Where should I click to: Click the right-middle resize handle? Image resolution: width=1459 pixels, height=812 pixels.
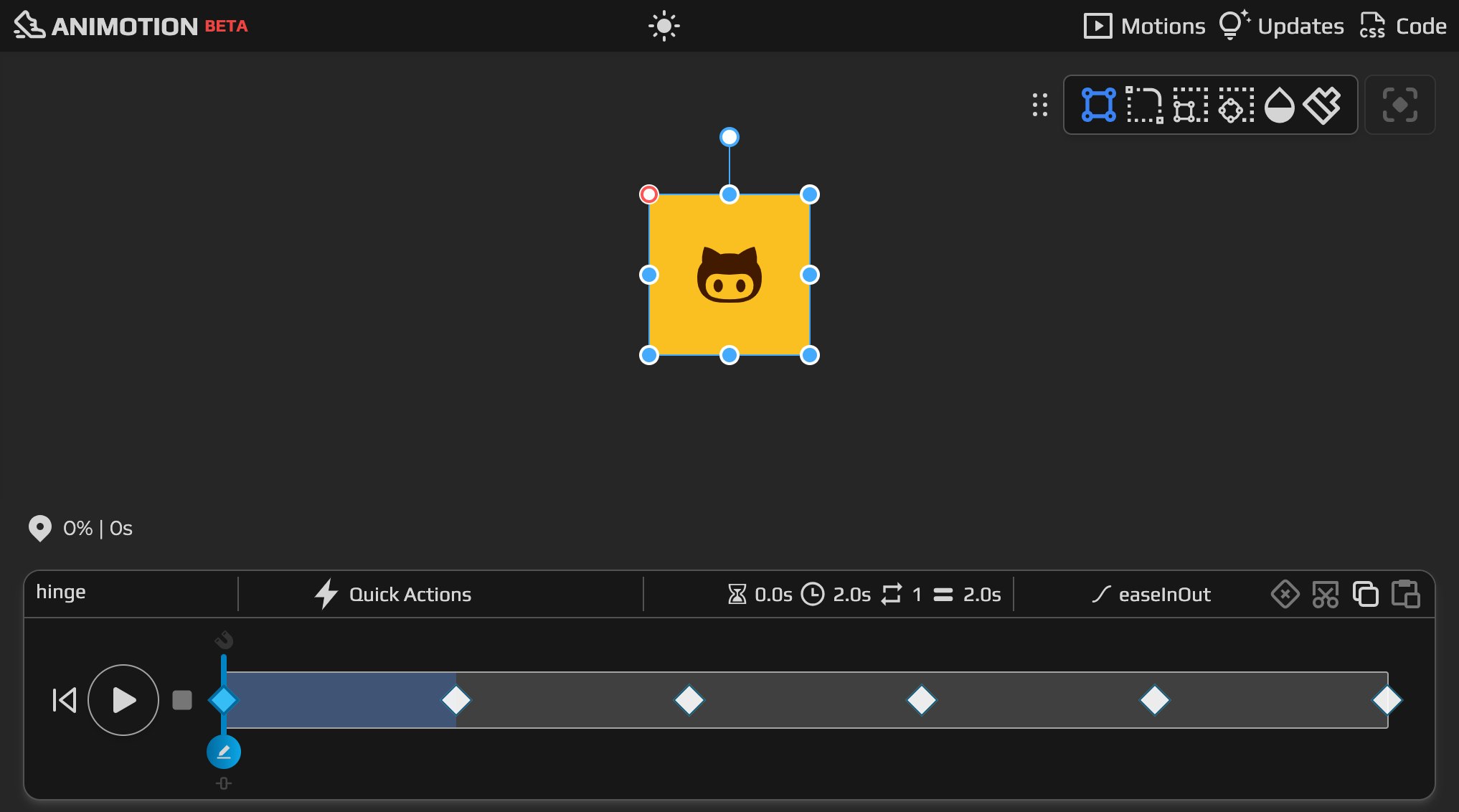[810, 275]
